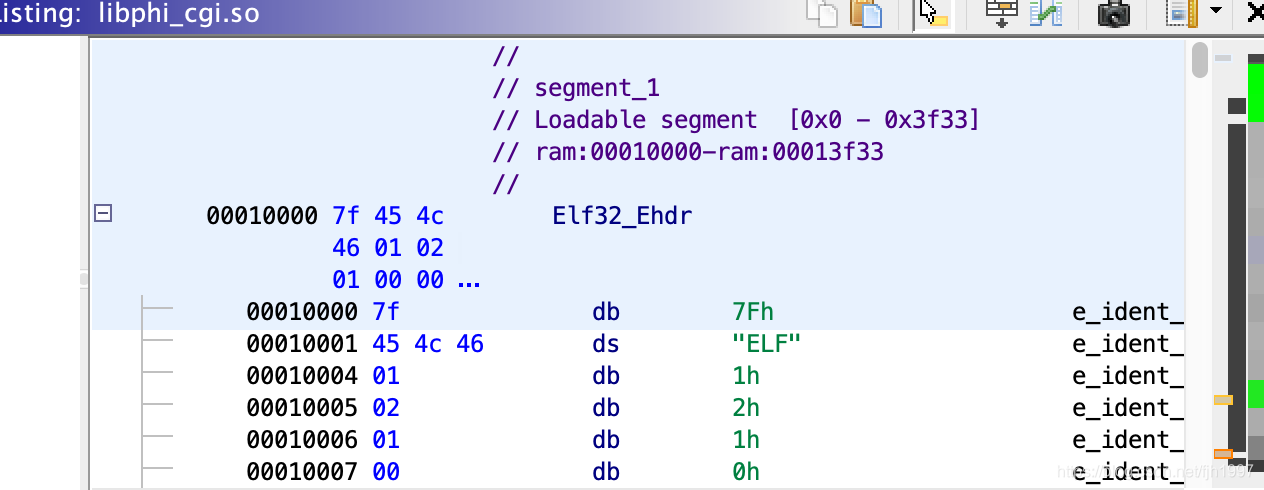Screen dimensions: 1264x490
Task: Select the Elf32_Ehdr label
Action: 622,216
